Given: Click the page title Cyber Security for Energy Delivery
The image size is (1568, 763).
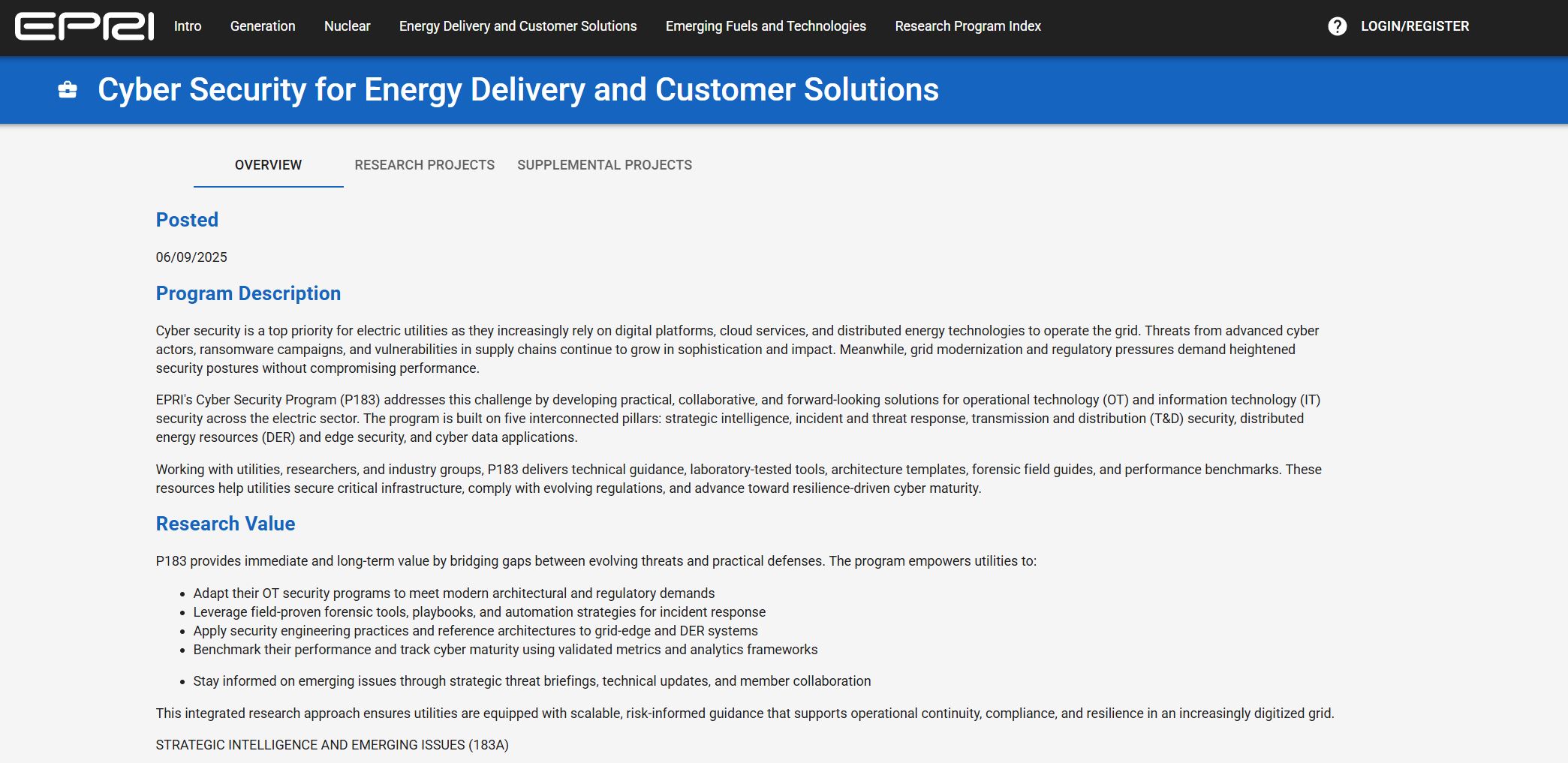Looking at the screenshot, I should point(518,90).
